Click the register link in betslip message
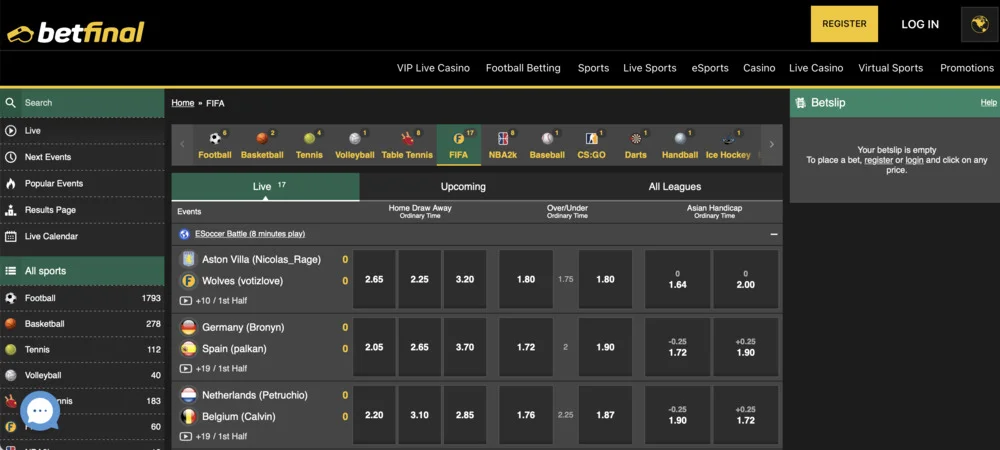This screenshot has height=450, width=1000. (878, 160)
